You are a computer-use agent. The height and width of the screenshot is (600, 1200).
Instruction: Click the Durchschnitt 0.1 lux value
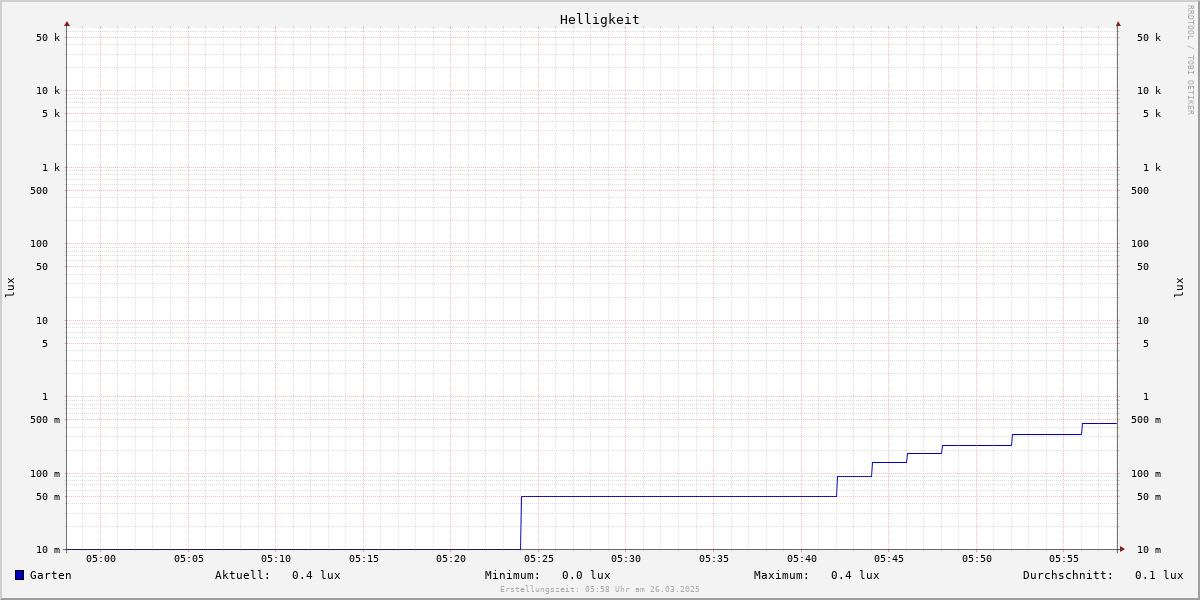click(x=1159, y=575)
